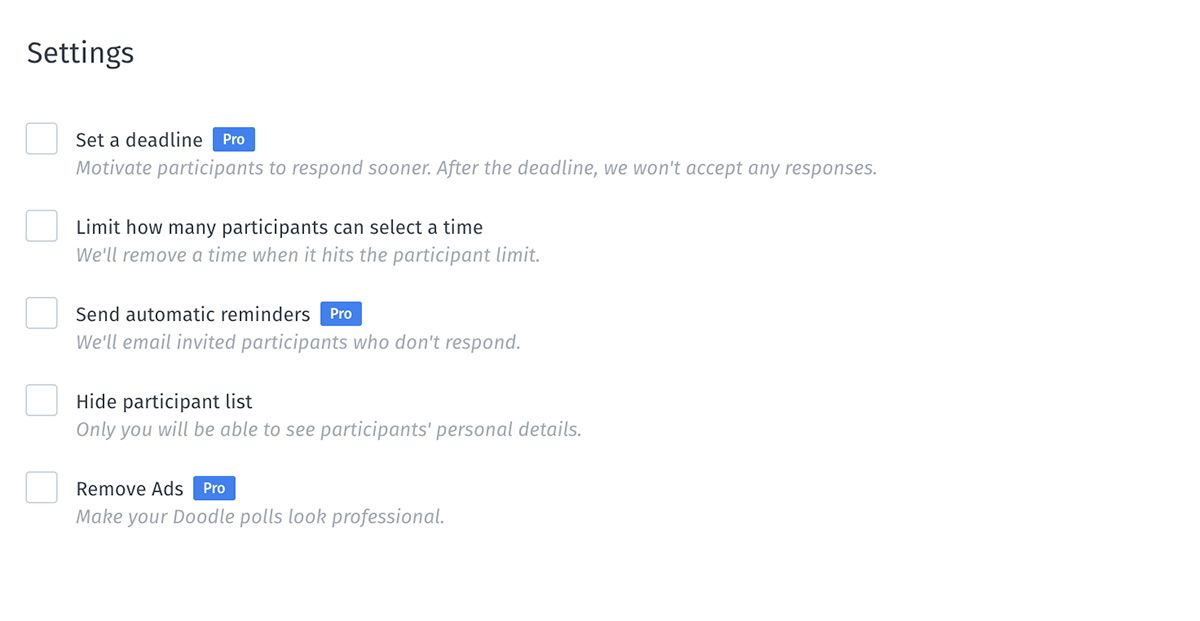This screenshot has height=621, width=1200.
Task: Check the Hide participant list box
Action: pos(42,400)
